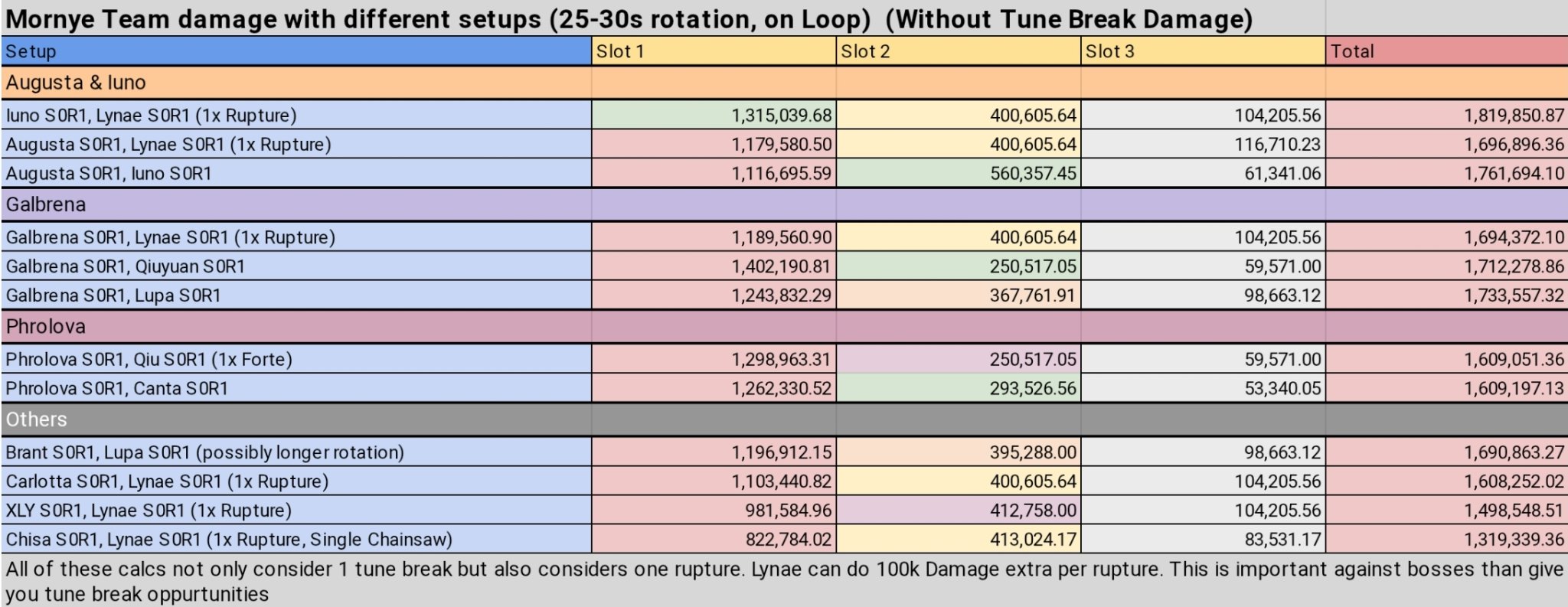1568x607 pixels.
Task: Click the spreadsheet title about Mornye Team damage
Action: pos(628,18)
